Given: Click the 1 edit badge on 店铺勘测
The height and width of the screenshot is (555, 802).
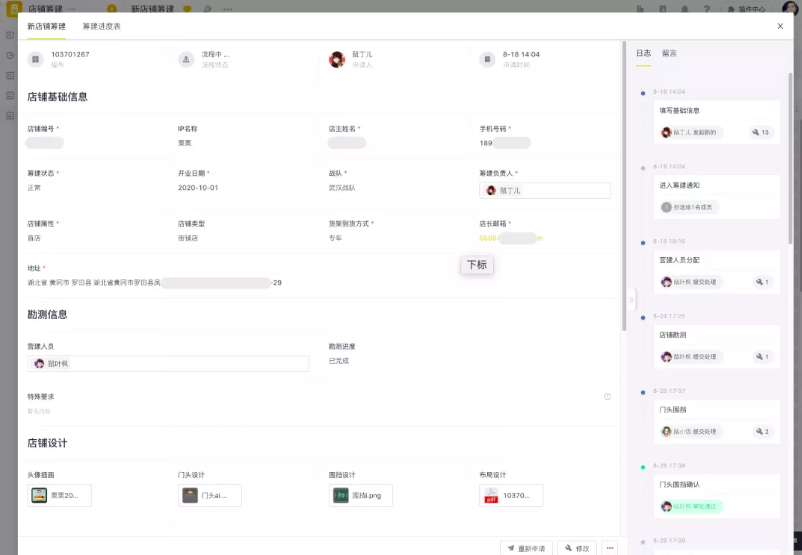Looking at the screenshot, I should [x=762, y=357].
